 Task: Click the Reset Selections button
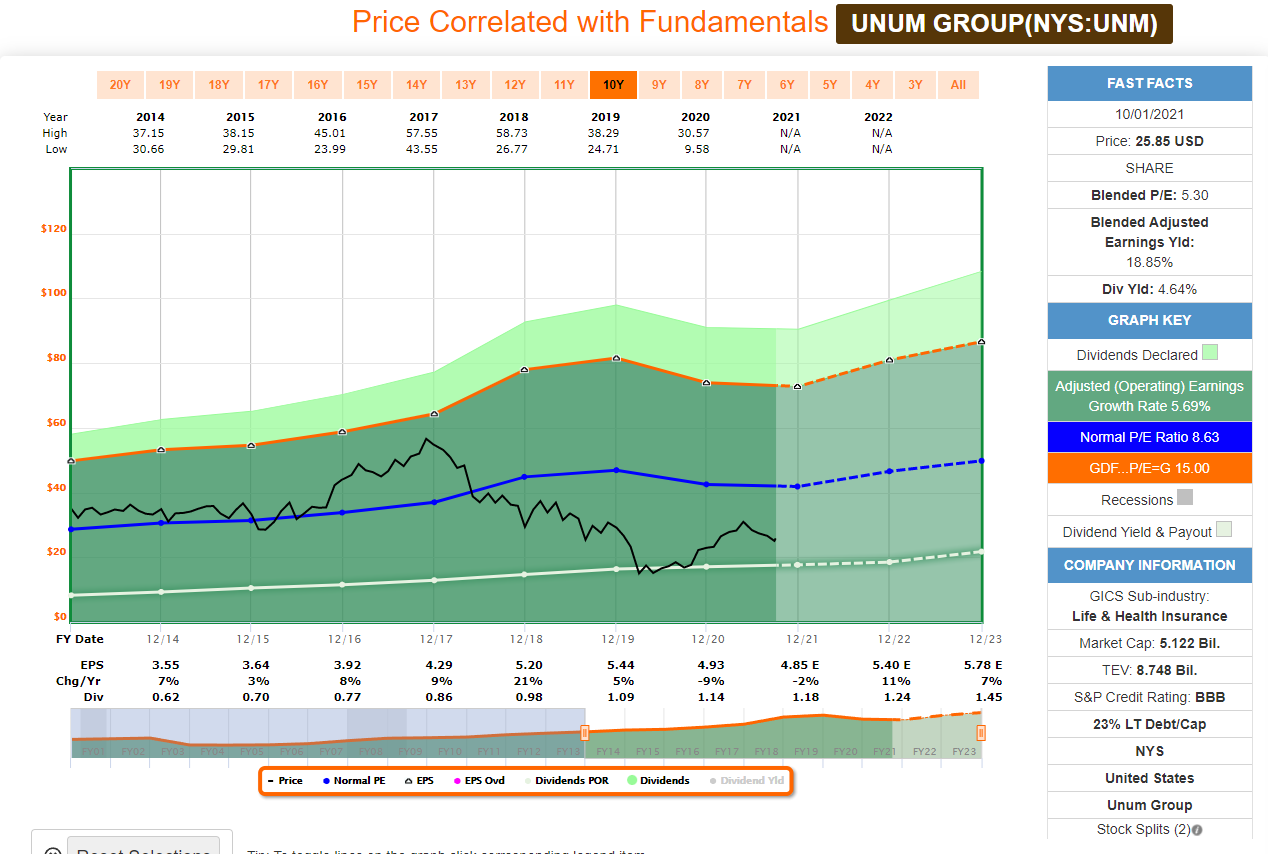click(x=143, y=848)
